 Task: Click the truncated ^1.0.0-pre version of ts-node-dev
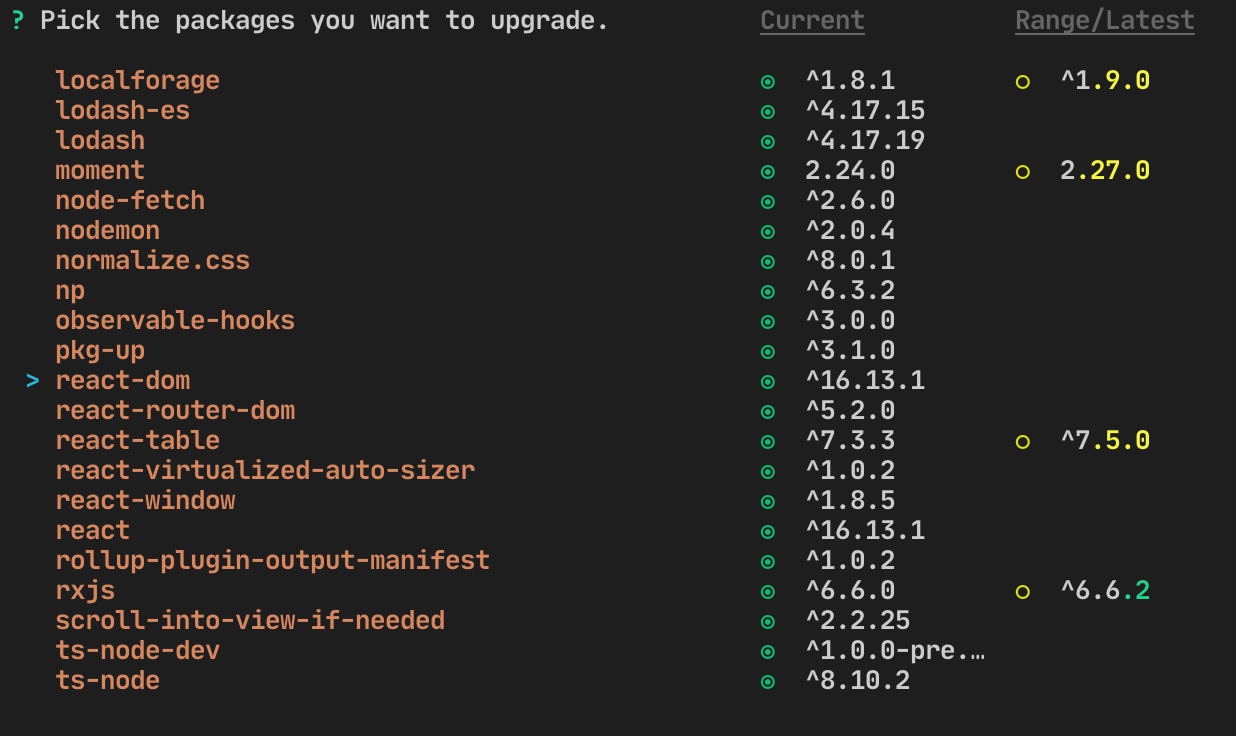point(895,650)
